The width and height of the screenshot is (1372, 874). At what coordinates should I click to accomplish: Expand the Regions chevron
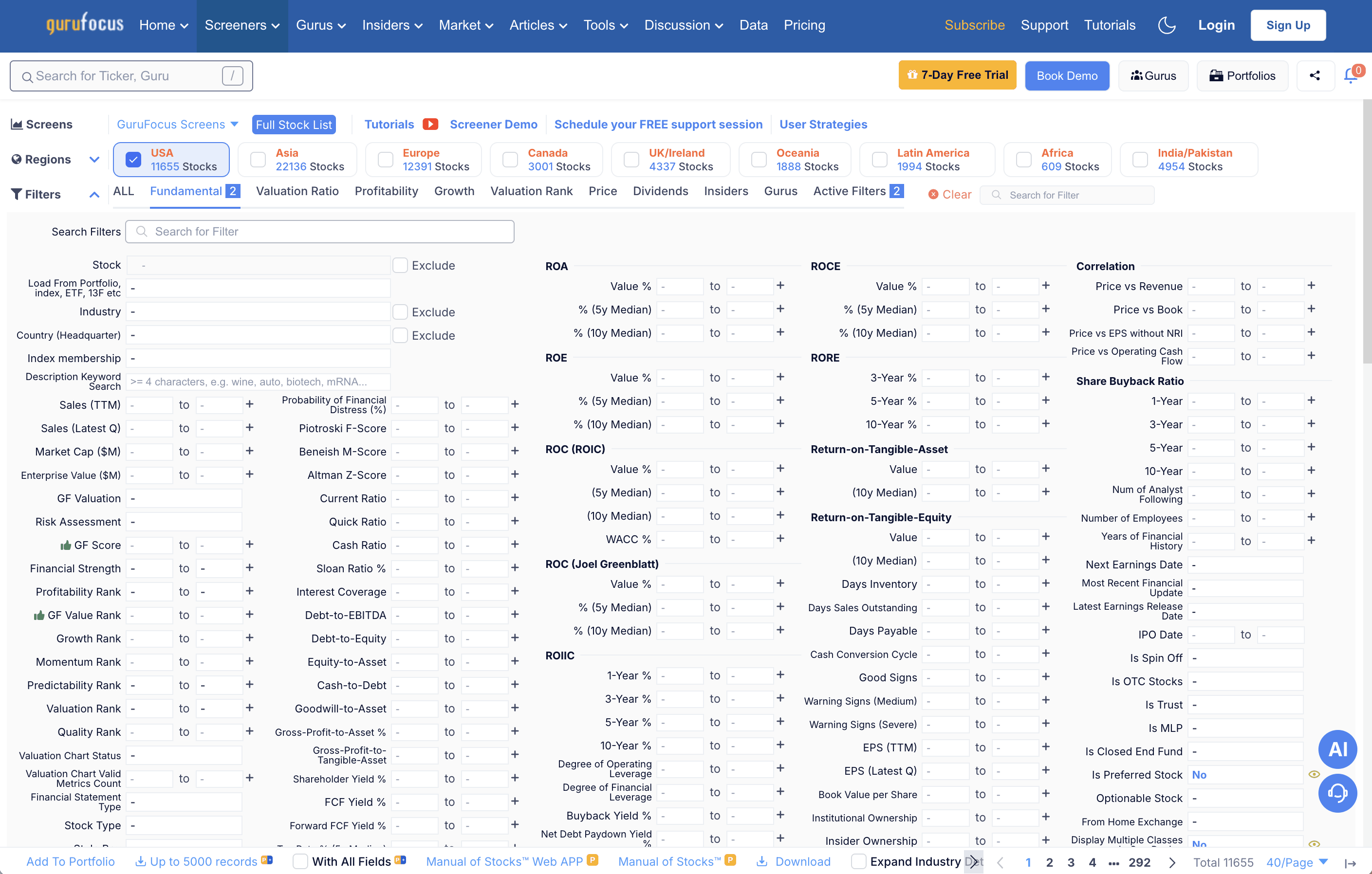click(94, 160)
